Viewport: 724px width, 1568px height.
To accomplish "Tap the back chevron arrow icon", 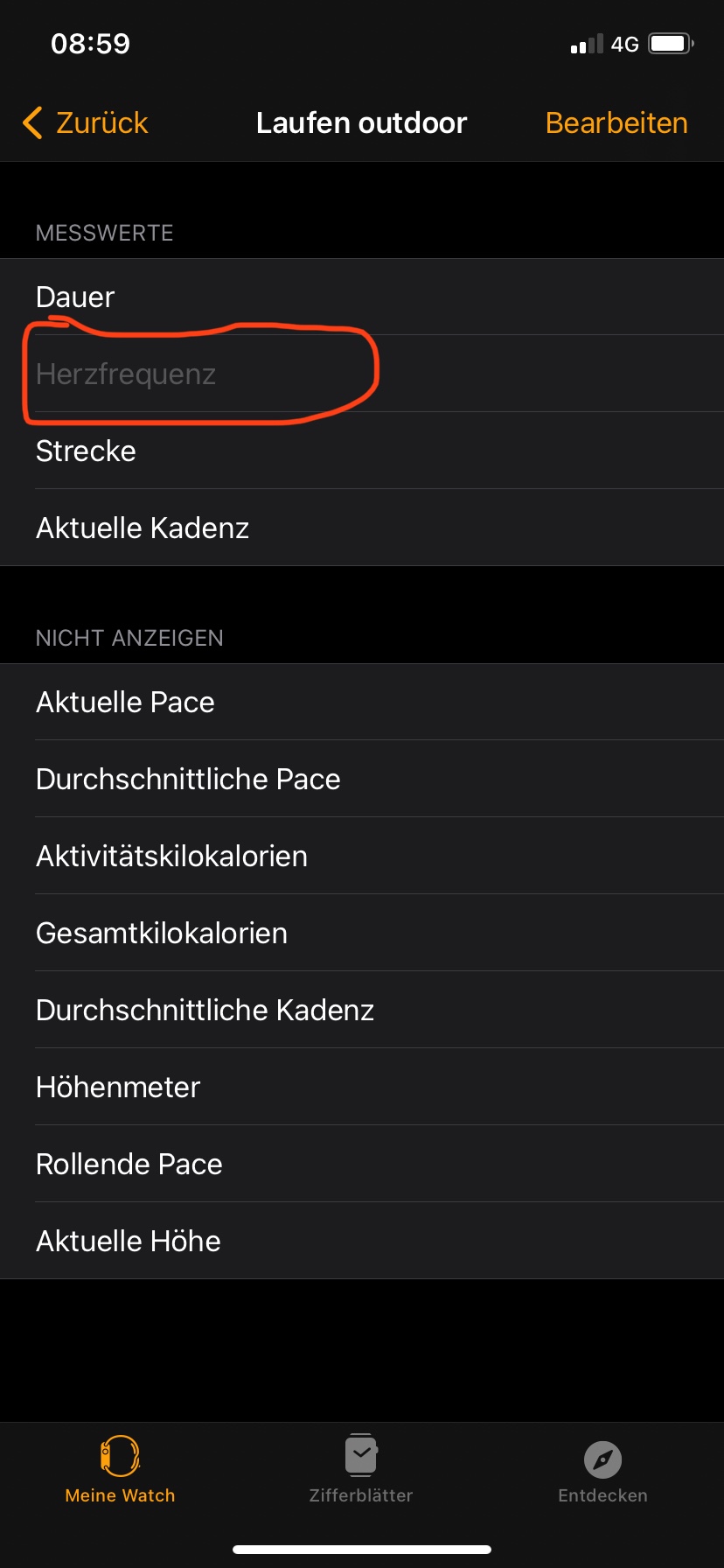I will click(32, 123).
